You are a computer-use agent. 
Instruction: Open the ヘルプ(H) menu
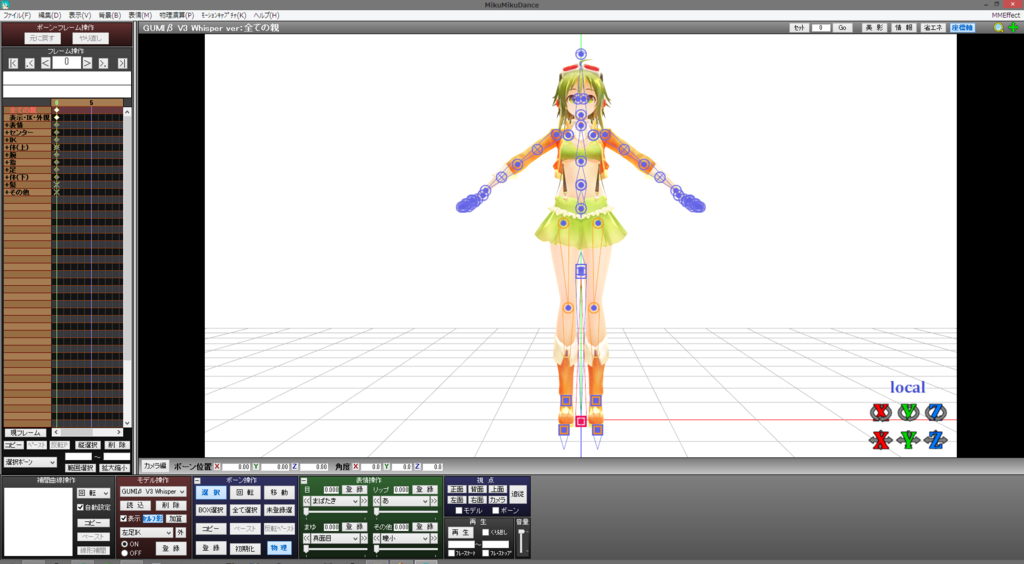pos(266,15)
